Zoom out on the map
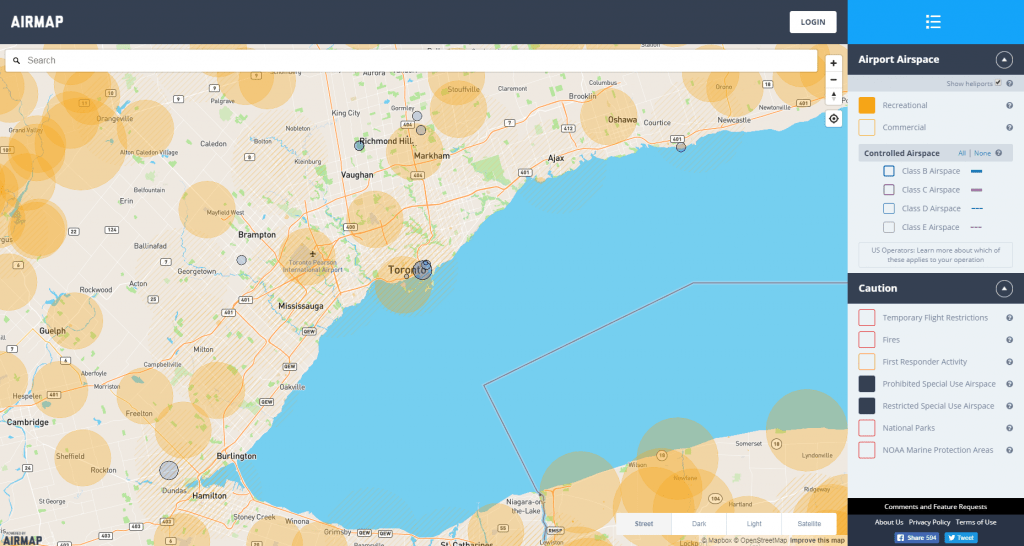1024x546 pixels. pos(833,80)
